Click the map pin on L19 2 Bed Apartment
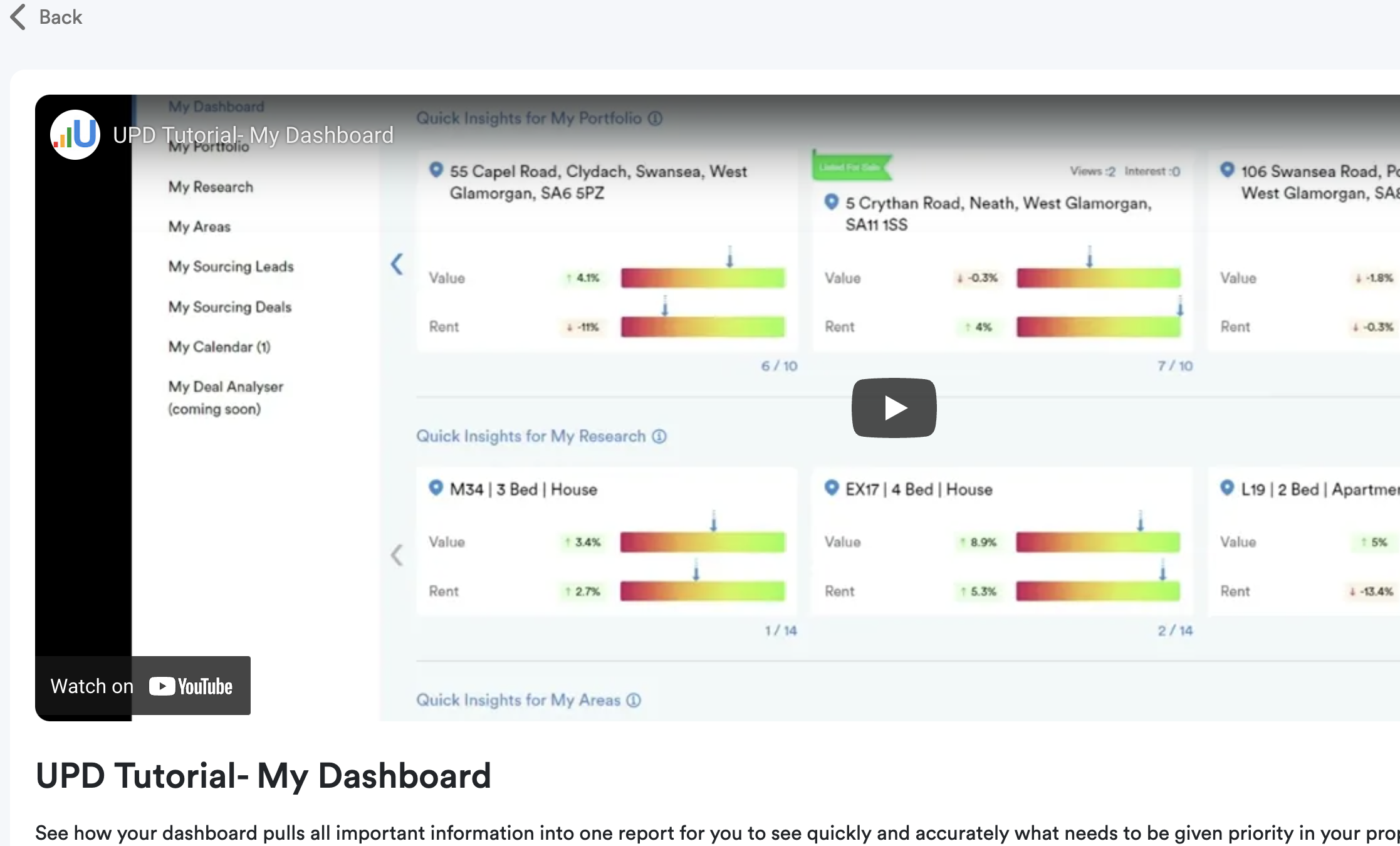Image resolution: width=1400 pixels, height=846 pixels. [x=1226, y=488]
